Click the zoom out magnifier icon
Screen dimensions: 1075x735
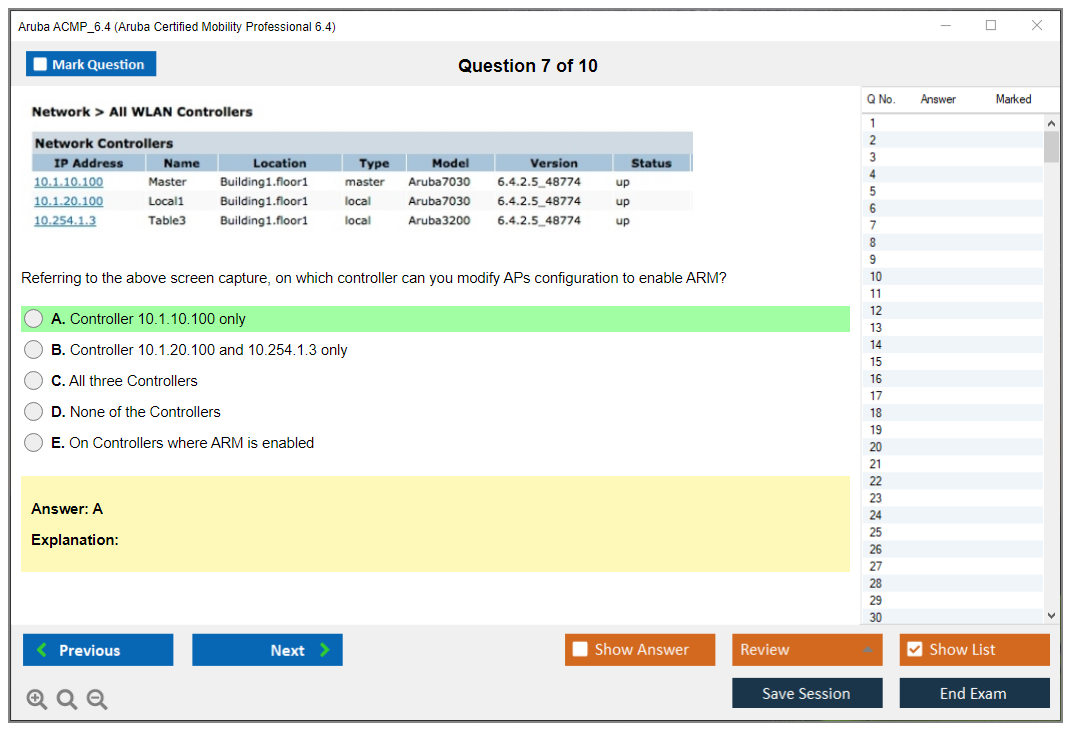click(97, 700)
